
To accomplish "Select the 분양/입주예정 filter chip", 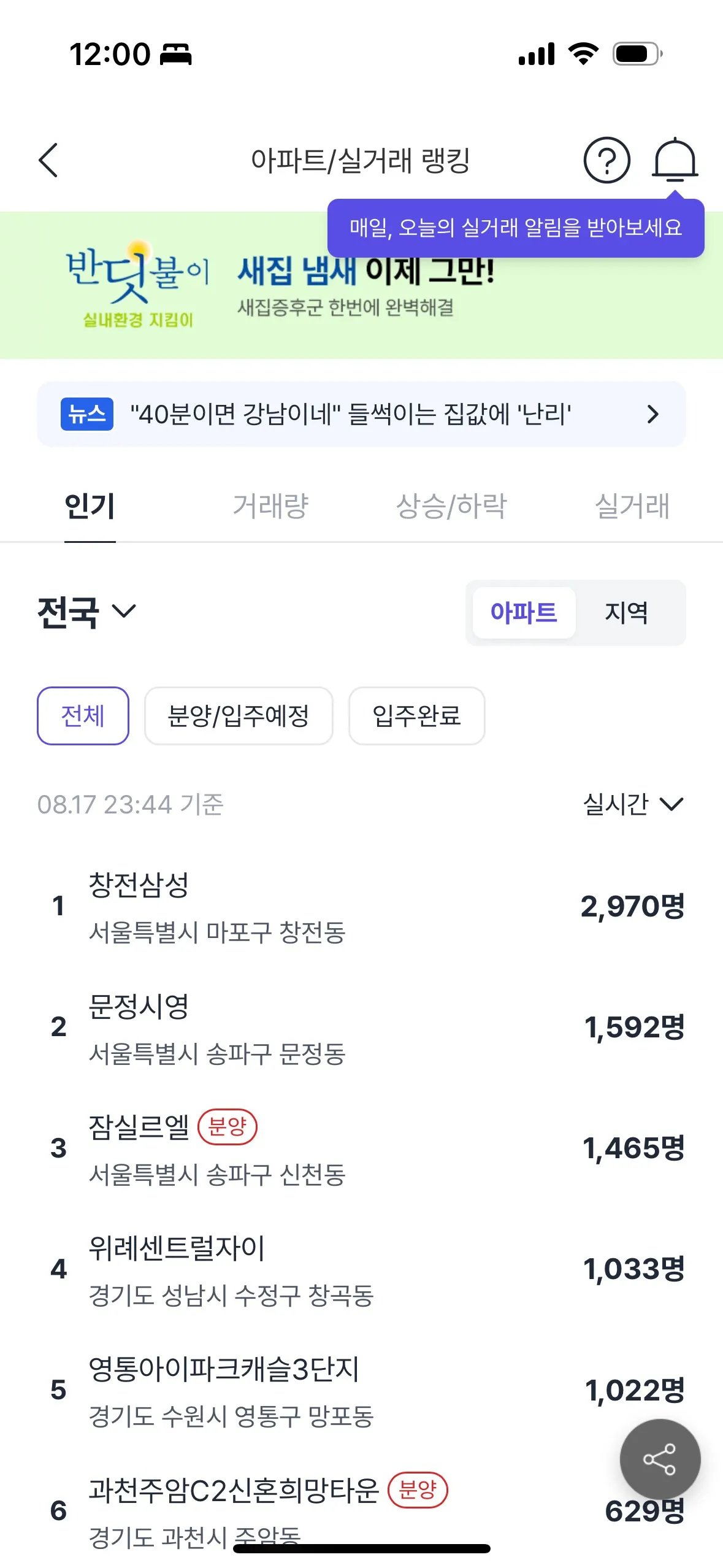I will click(239, 716).
